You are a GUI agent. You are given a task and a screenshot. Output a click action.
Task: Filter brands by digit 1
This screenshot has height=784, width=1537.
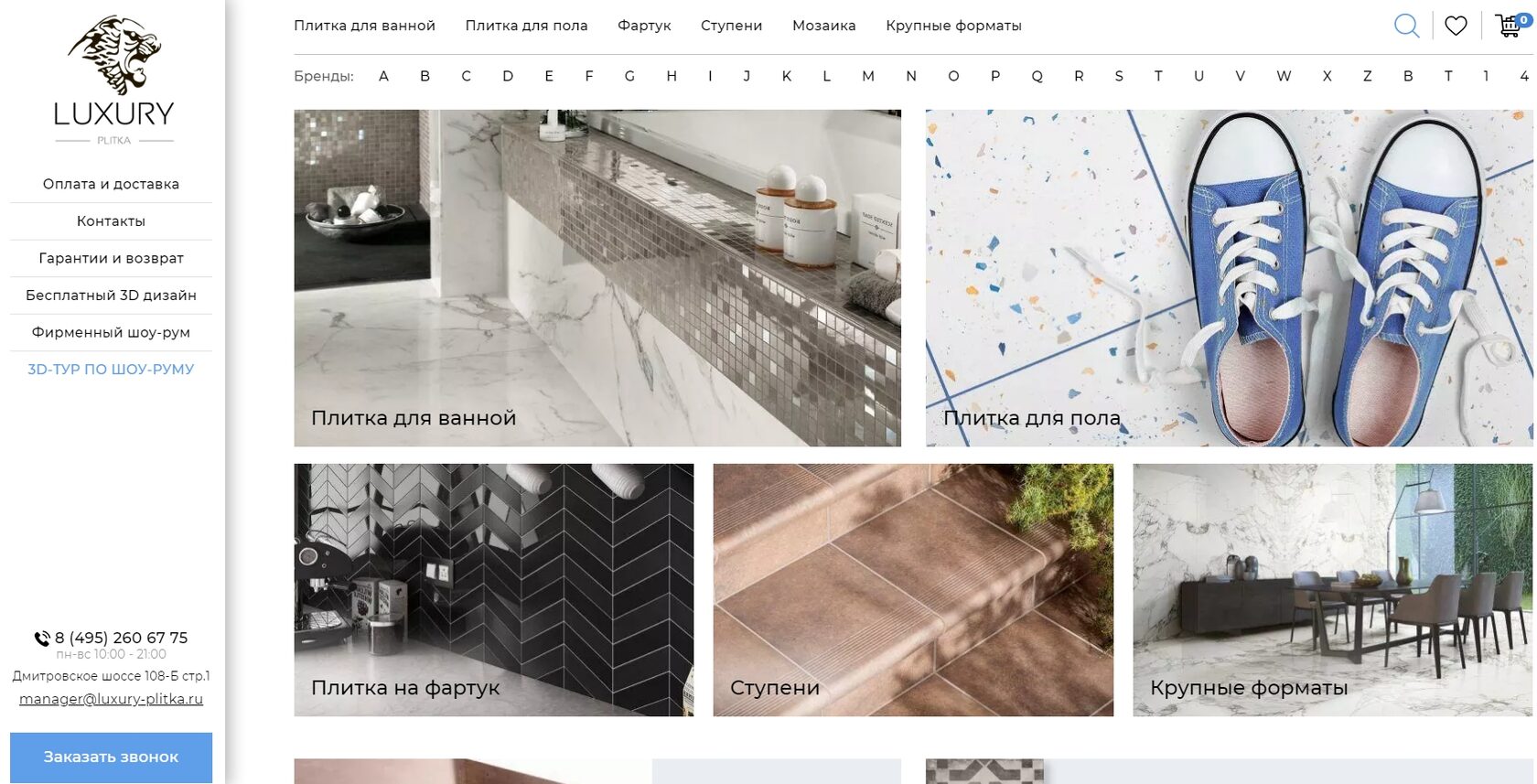tap(1486, 76)
